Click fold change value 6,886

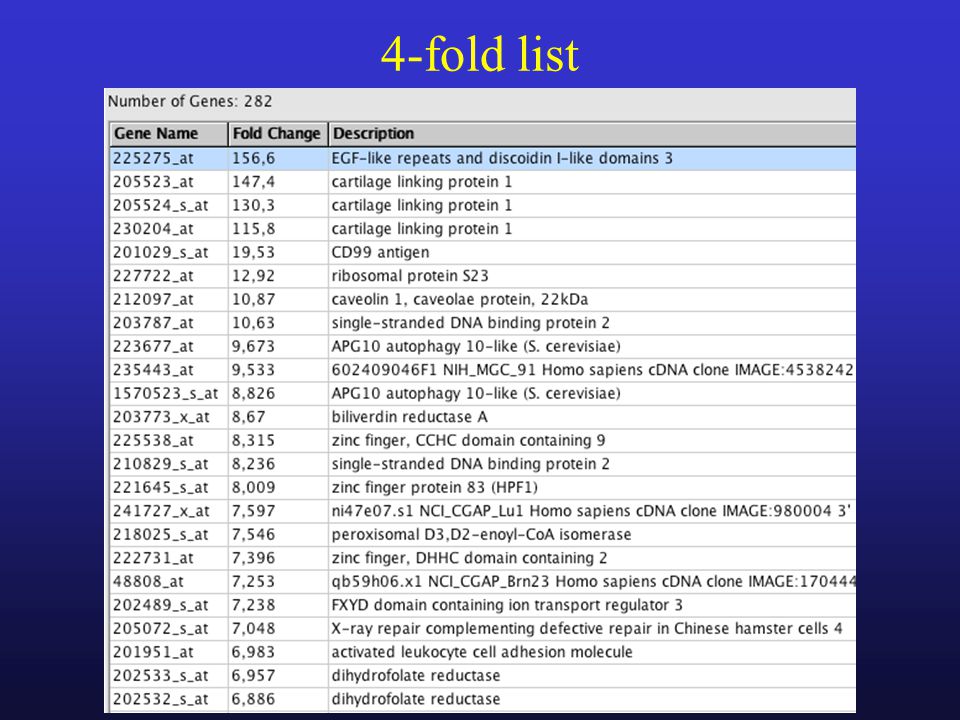[x=253, y=699]
